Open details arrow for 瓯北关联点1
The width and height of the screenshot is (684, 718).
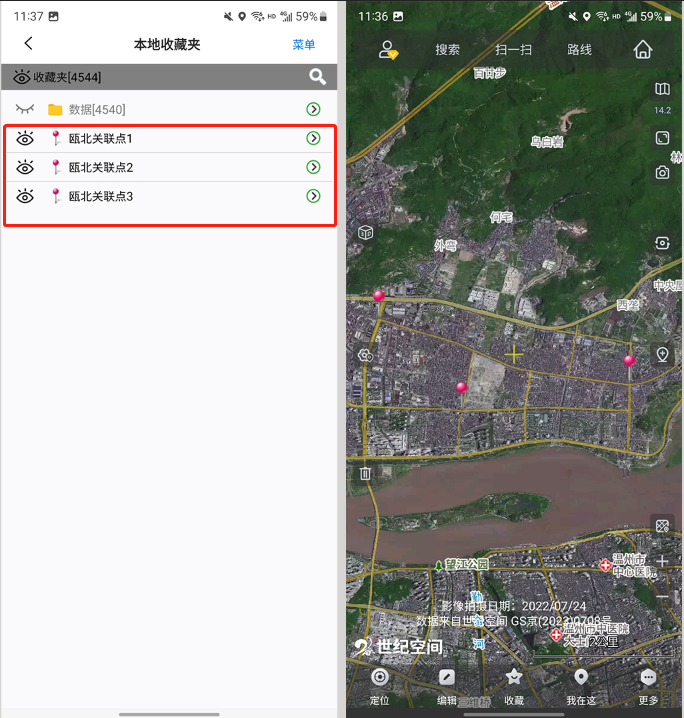[313, 138]
